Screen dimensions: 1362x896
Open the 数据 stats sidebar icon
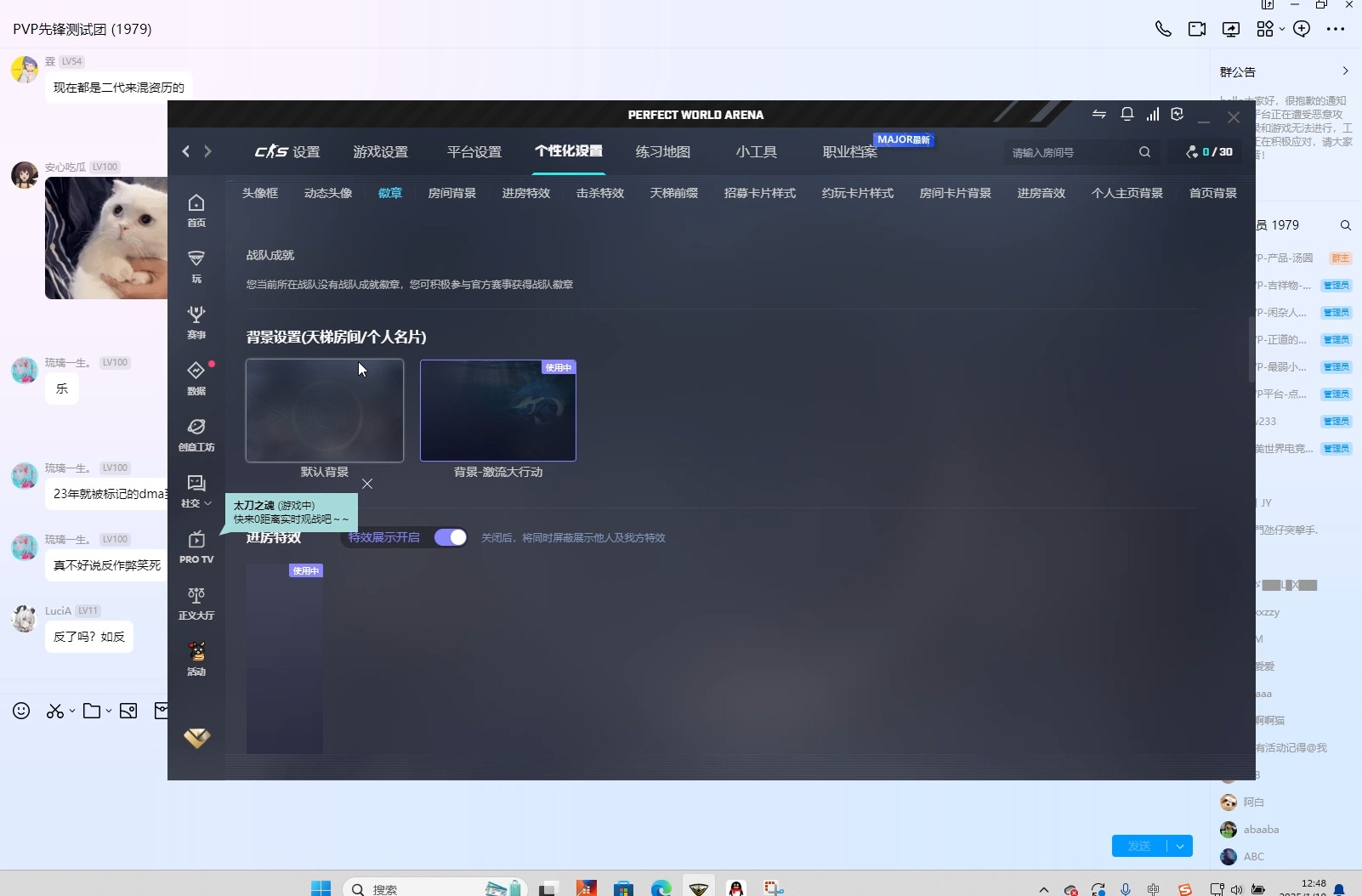click(196, 378)
